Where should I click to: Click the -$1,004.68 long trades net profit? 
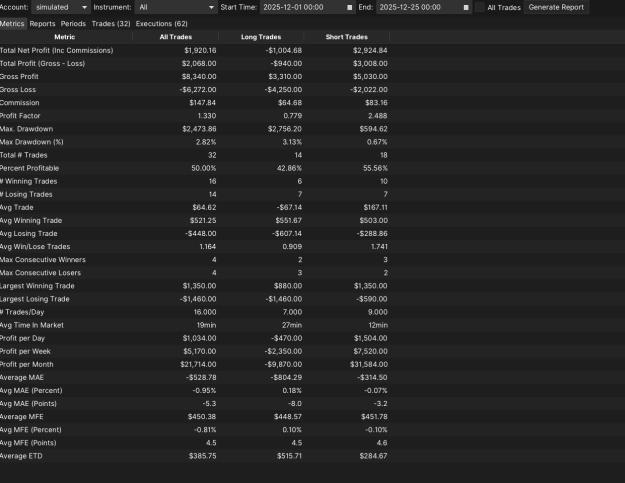coord(283,51)
